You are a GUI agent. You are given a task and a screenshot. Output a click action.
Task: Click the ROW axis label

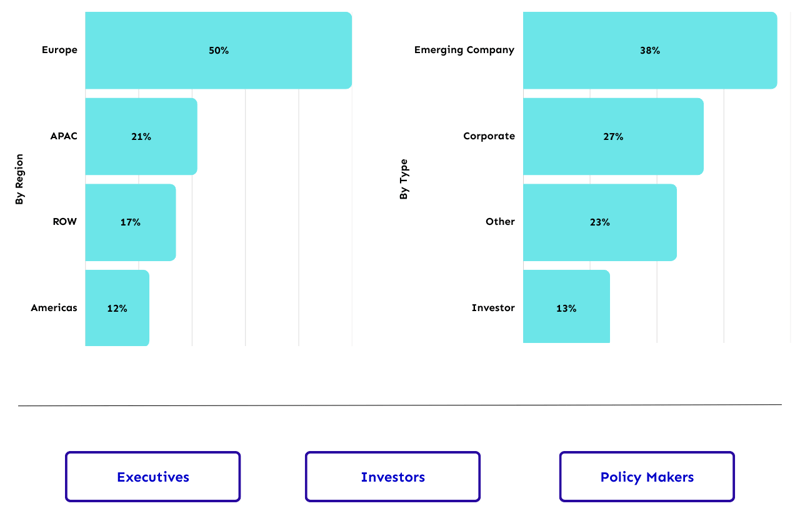pos(65,222)
